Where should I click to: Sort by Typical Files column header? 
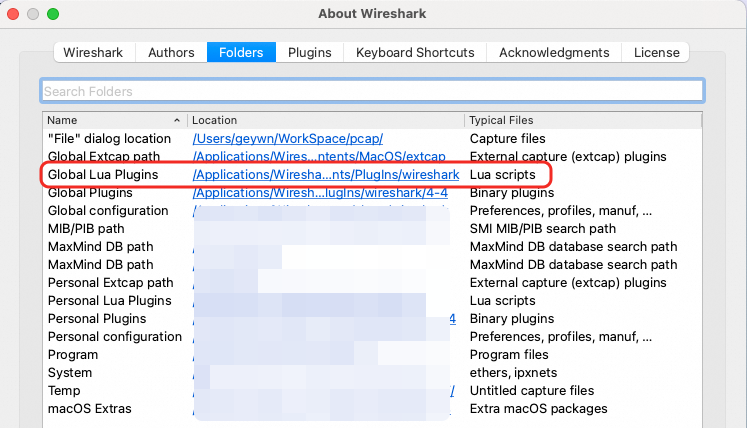(x=583, y=120)
